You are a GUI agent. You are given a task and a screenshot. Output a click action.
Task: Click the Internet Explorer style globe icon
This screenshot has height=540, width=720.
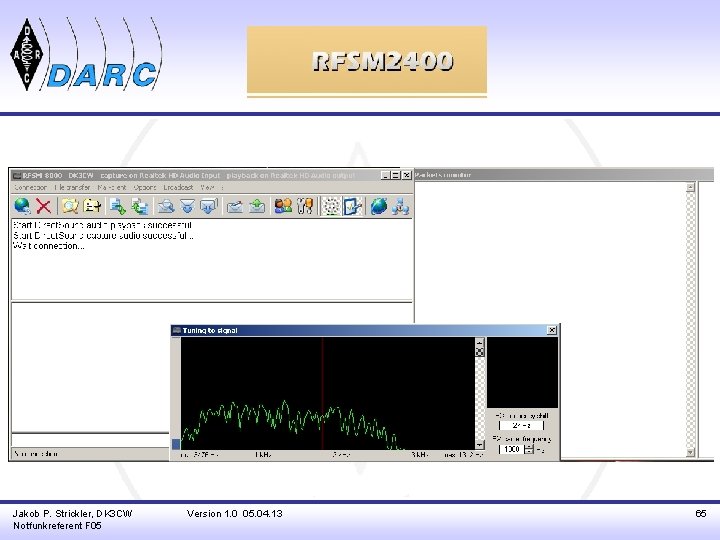[x=379, y=206]
